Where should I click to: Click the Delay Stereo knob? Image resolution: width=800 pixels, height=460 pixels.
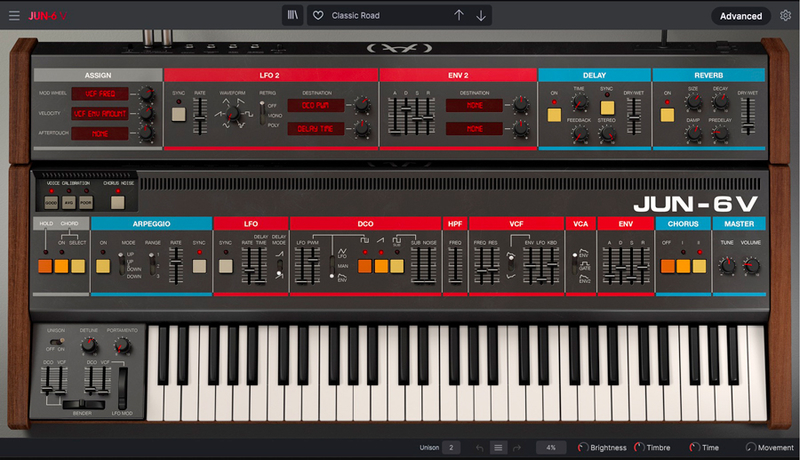607,134
